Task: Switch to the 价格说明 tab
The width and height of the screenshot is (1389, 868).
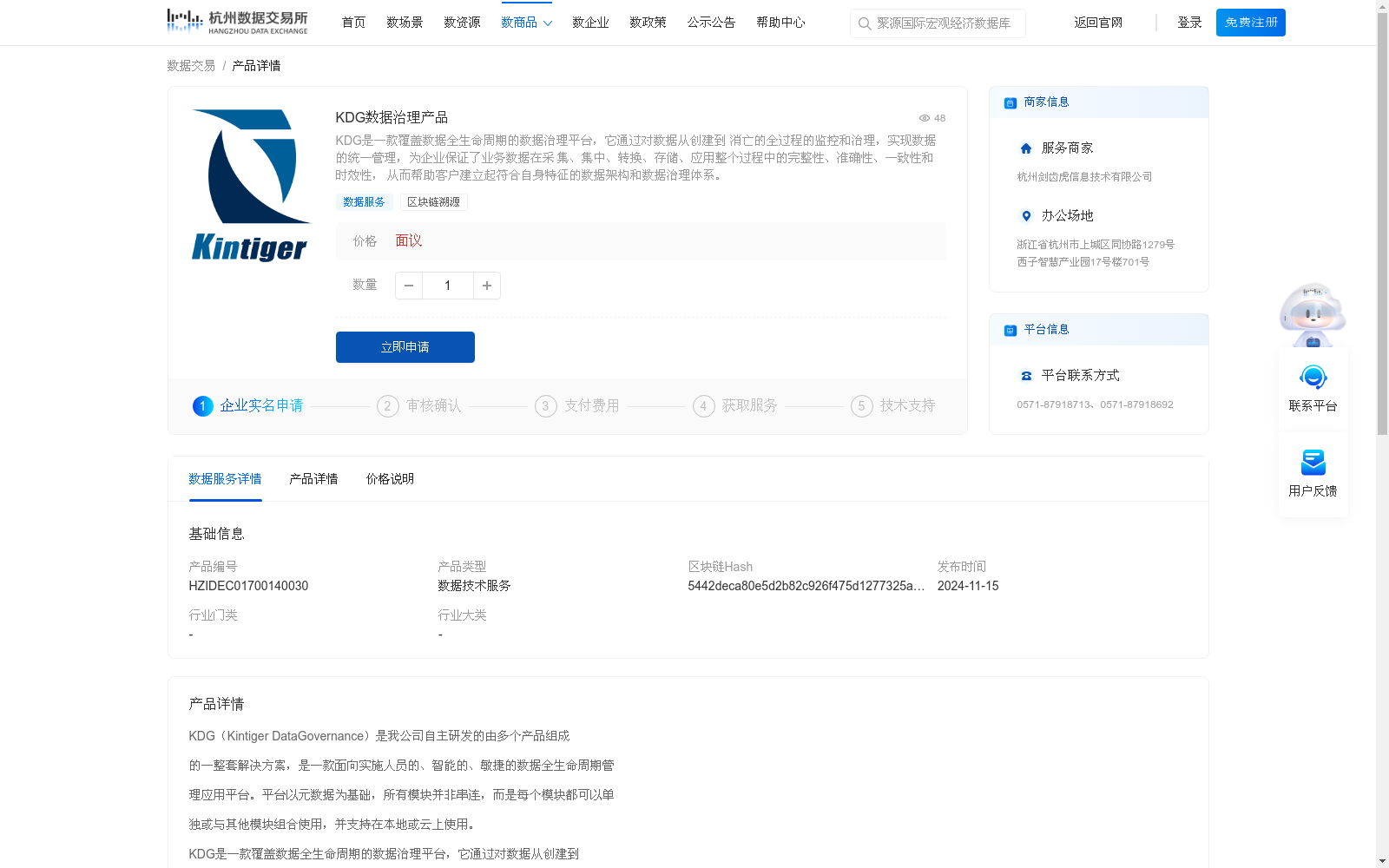Action: [390, 479]
